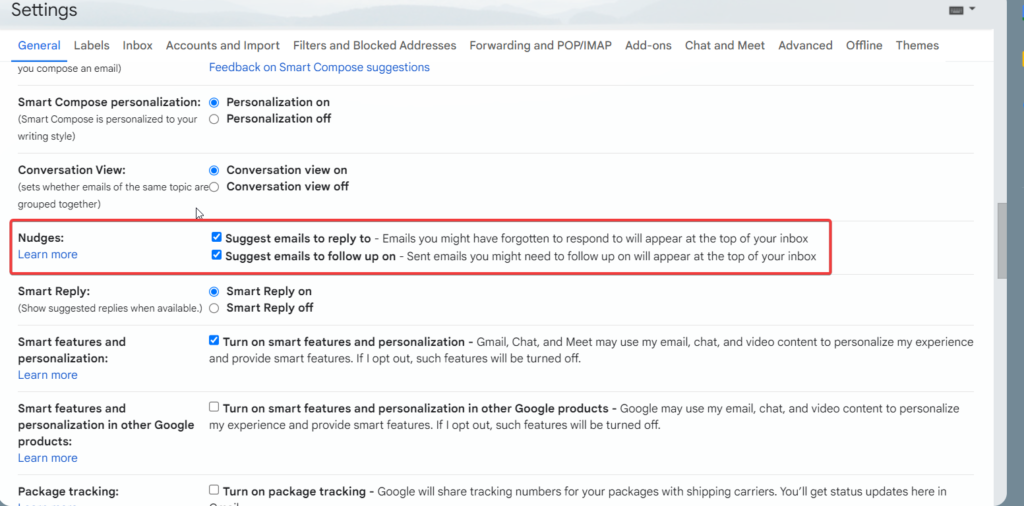This screenshot has width=1024, height=506.
Task: Switch to the Add-ons tab
Action: [648, 46]
